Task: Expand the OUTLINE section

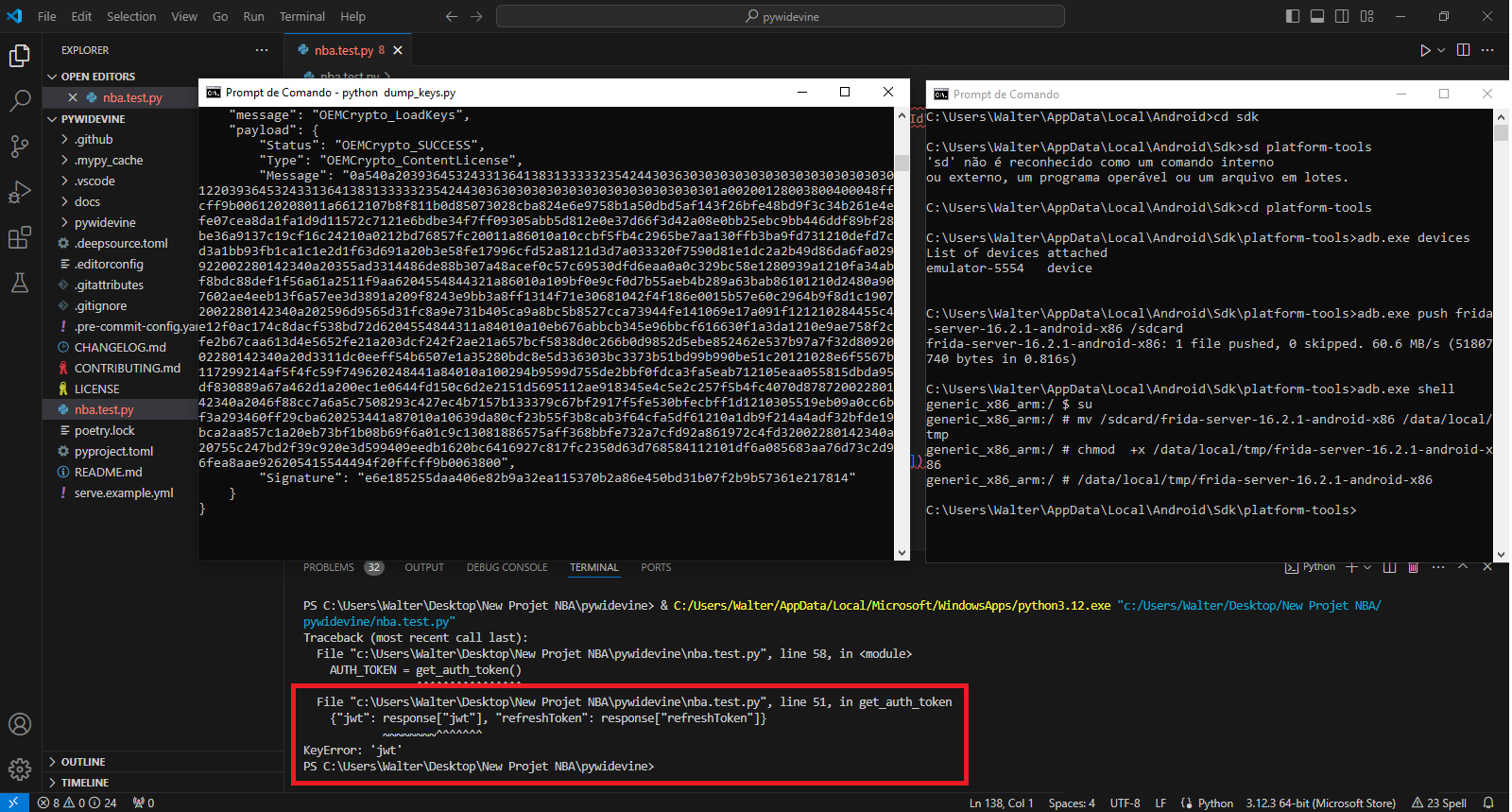Action: [83, 762]
